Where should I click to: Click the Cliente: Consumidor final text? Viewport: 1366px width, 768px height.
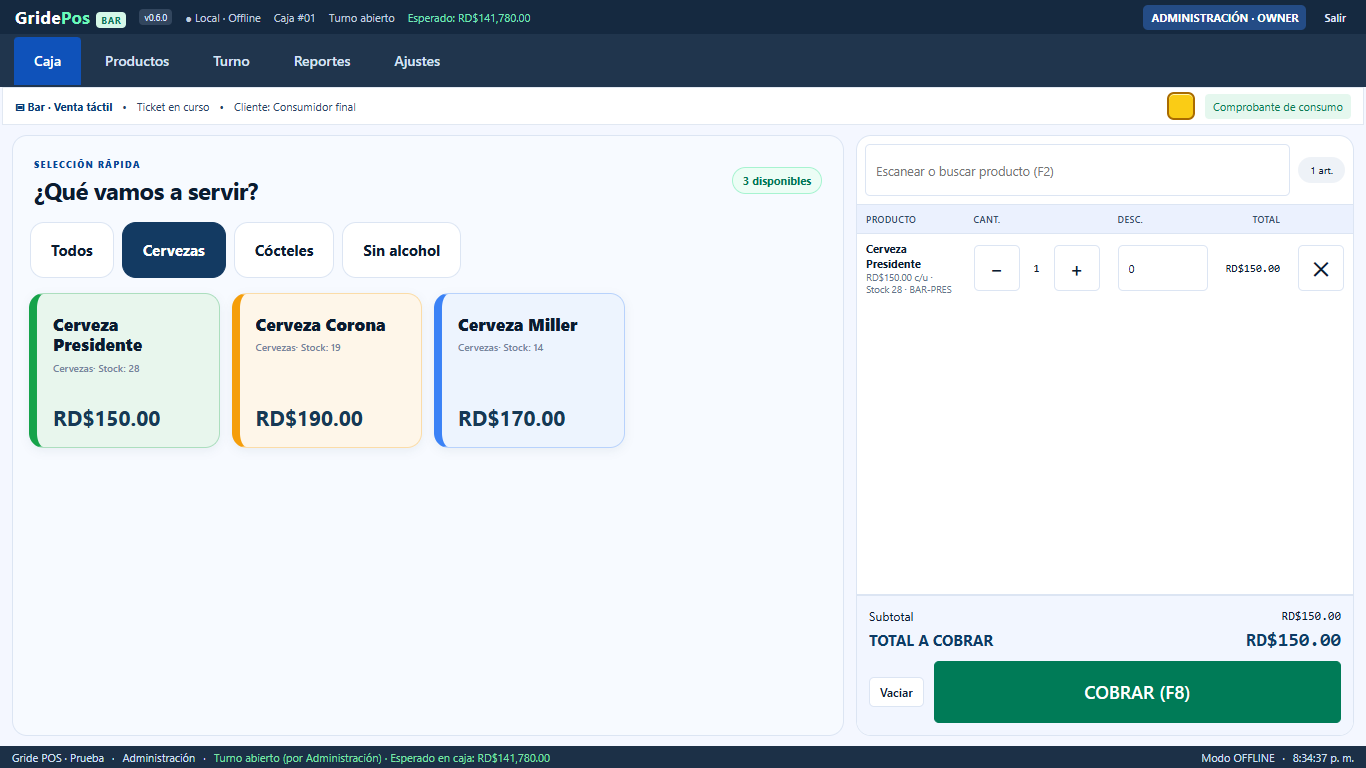pyautogui.click(x=294, y=107)
